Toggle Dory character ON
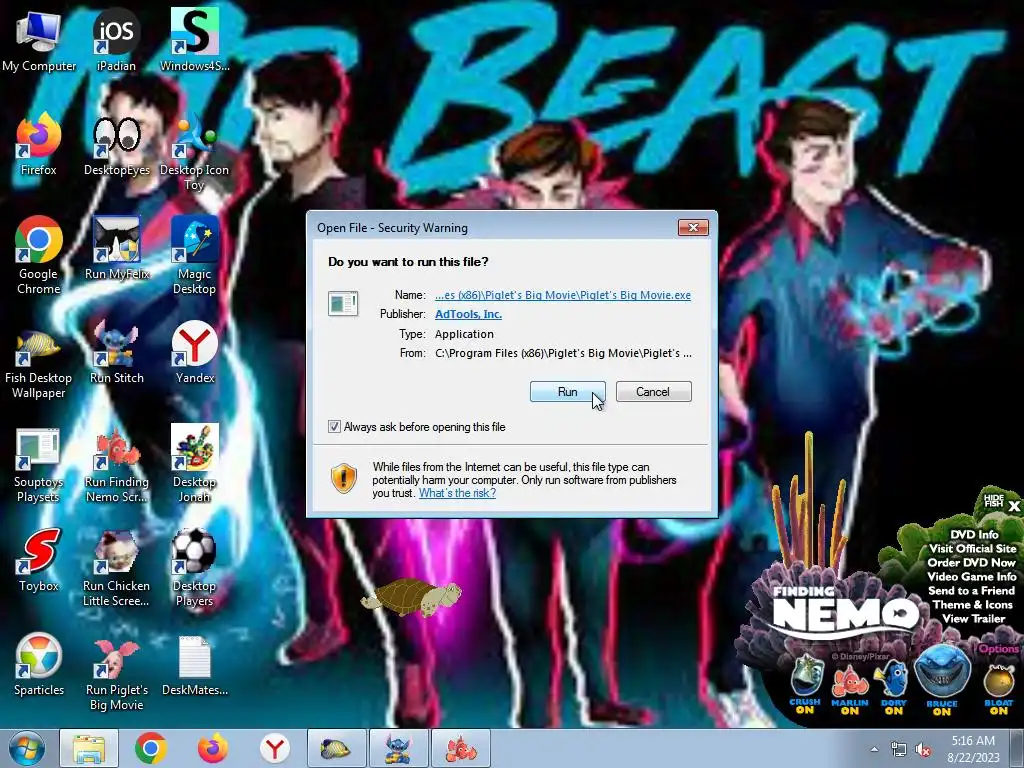The image size is (1024, 768). click(x=893, y=687)
